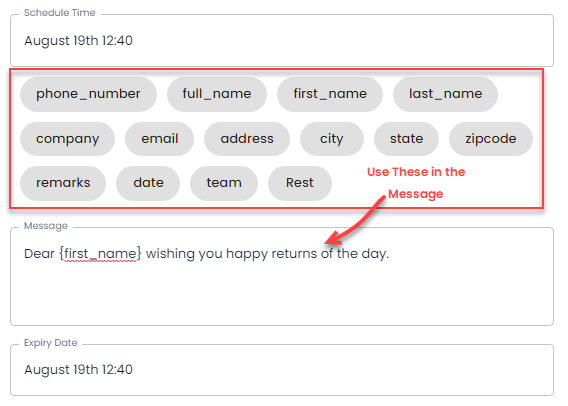Choose the team tag chip
Viewport: 568px width, 406px height.
pyautogui.click(x=224, y=183)
